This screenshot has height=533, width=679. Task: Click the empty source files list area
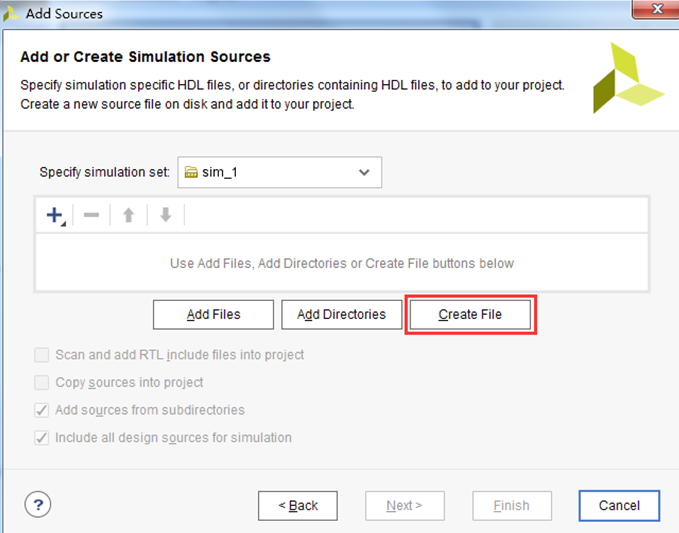coord(342,263)
